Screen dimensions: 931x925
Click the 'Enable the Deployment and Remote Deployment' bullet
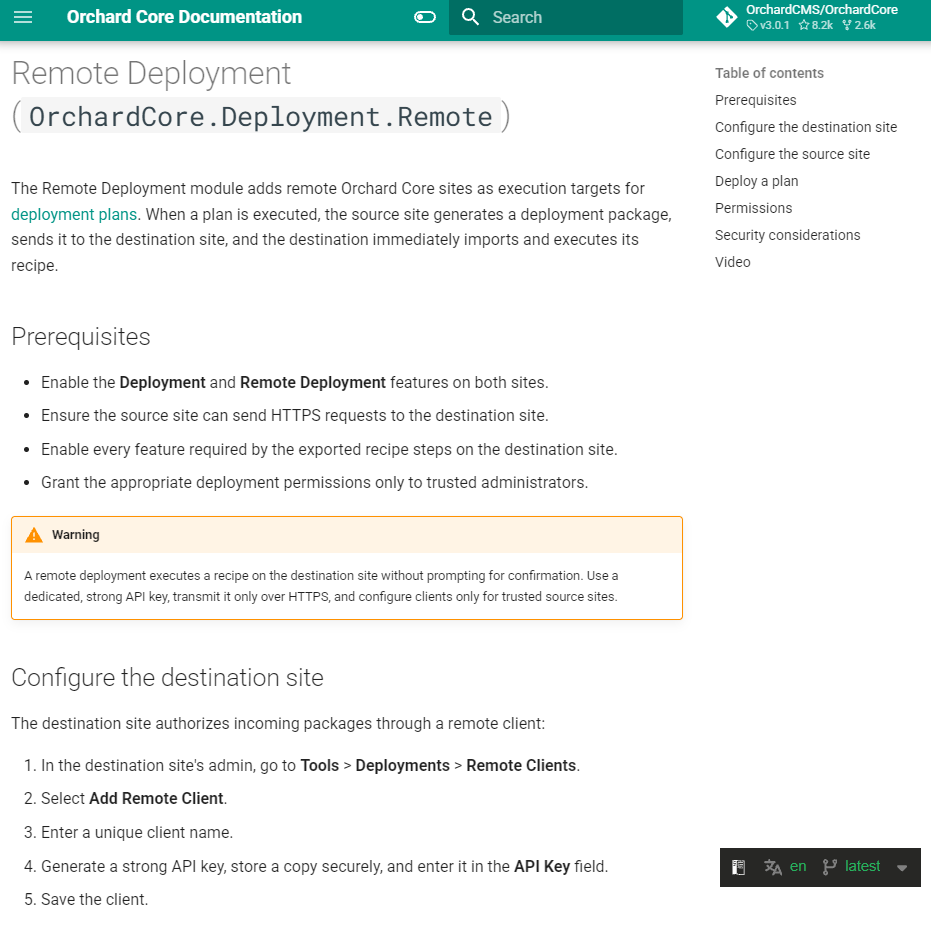pyautogui.click(x=294, y=382)
